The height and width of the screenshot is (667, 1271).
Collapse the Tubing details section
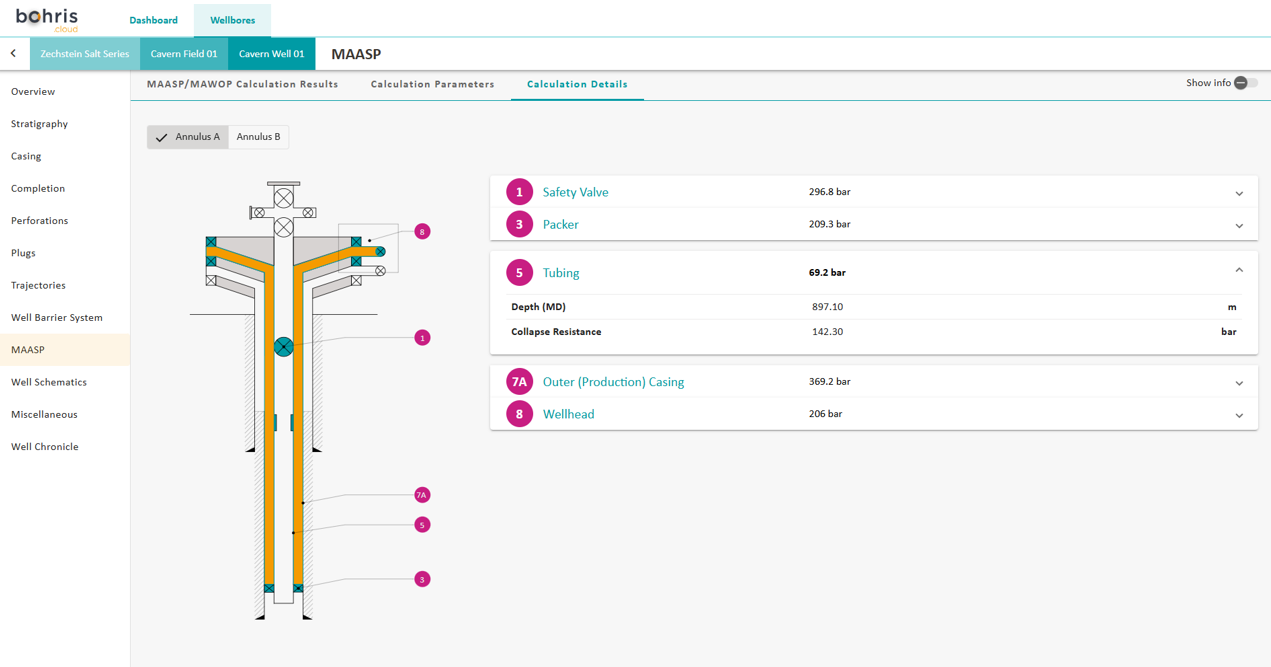point(1238,271)
